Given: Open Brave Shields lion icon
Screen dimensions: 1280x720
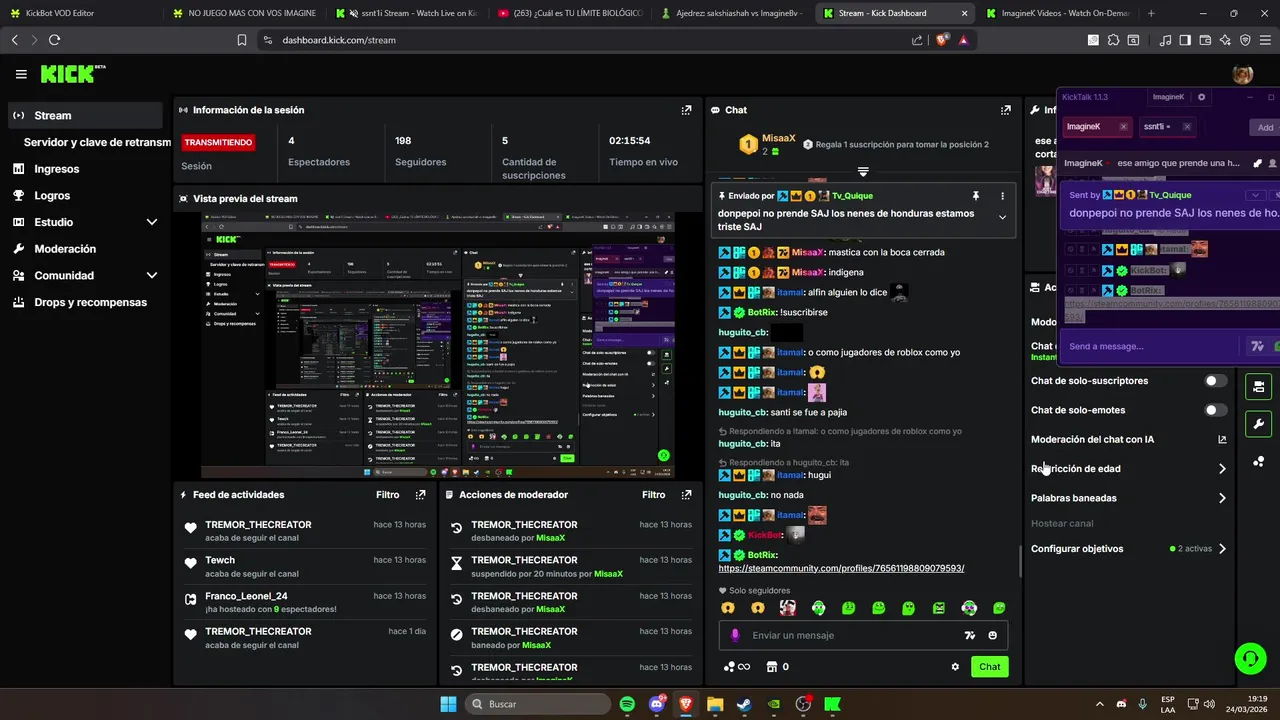Looking at the screenshot, I should pos(942,40).
